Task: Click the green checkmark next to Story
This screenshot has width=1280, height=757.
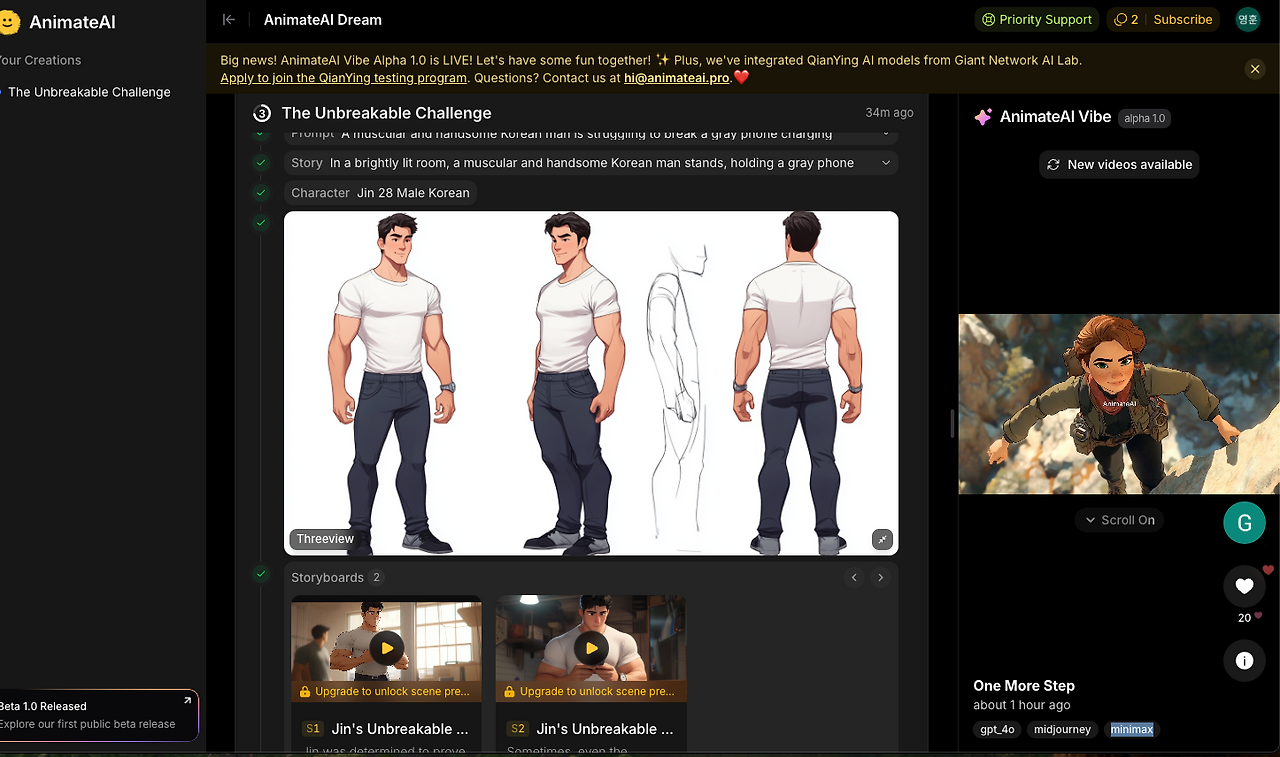Action: pyautogui.click(x=261, y=161)
